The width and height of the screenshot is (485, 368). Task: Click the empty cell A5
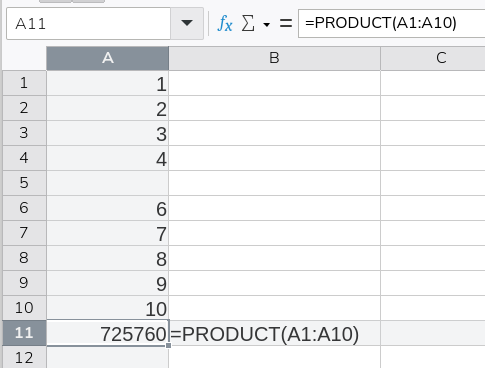(108, 183)
